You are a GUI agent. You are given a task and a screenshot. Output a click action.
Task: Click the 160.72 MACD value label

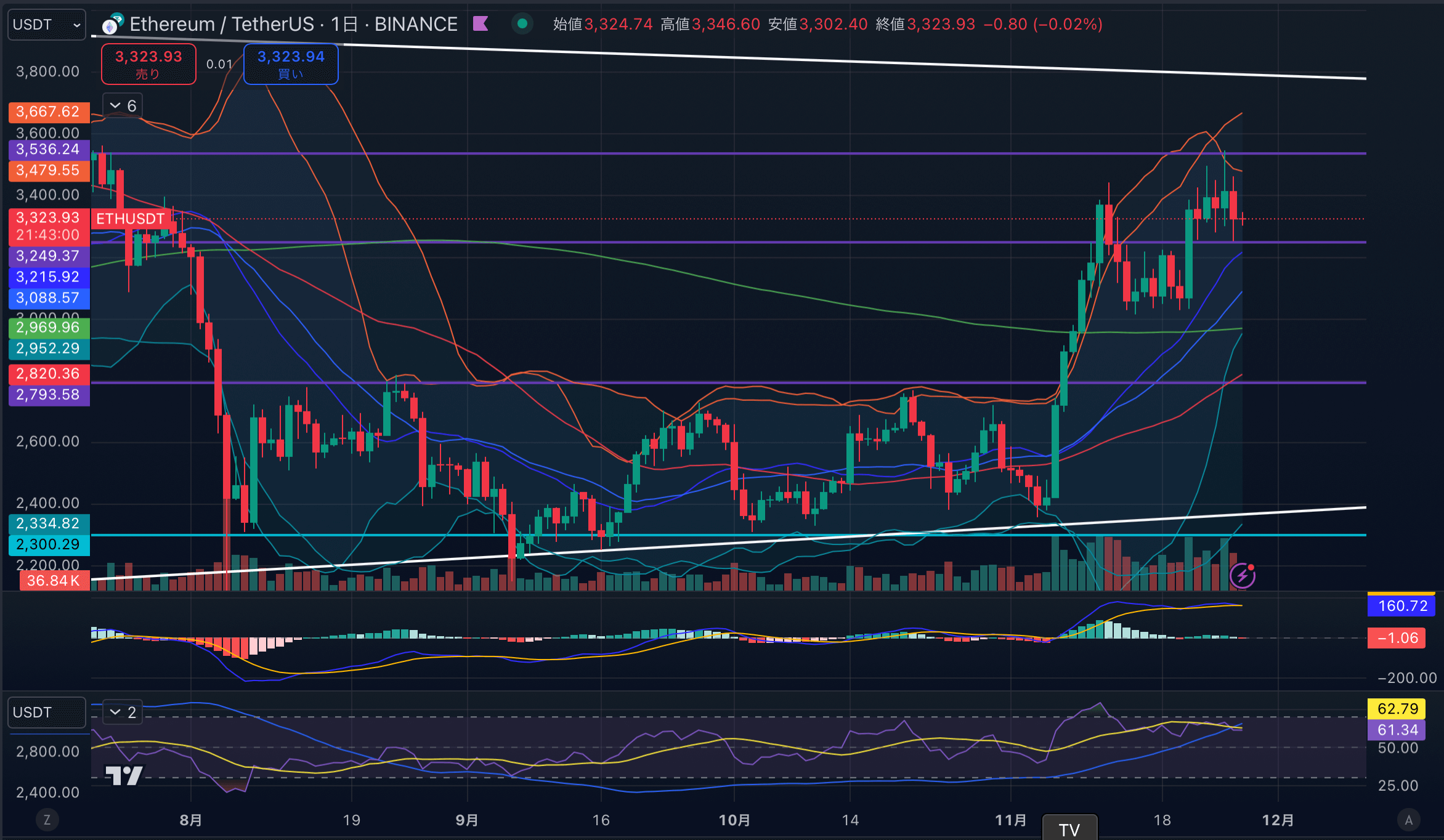[x=1401, y=606]
